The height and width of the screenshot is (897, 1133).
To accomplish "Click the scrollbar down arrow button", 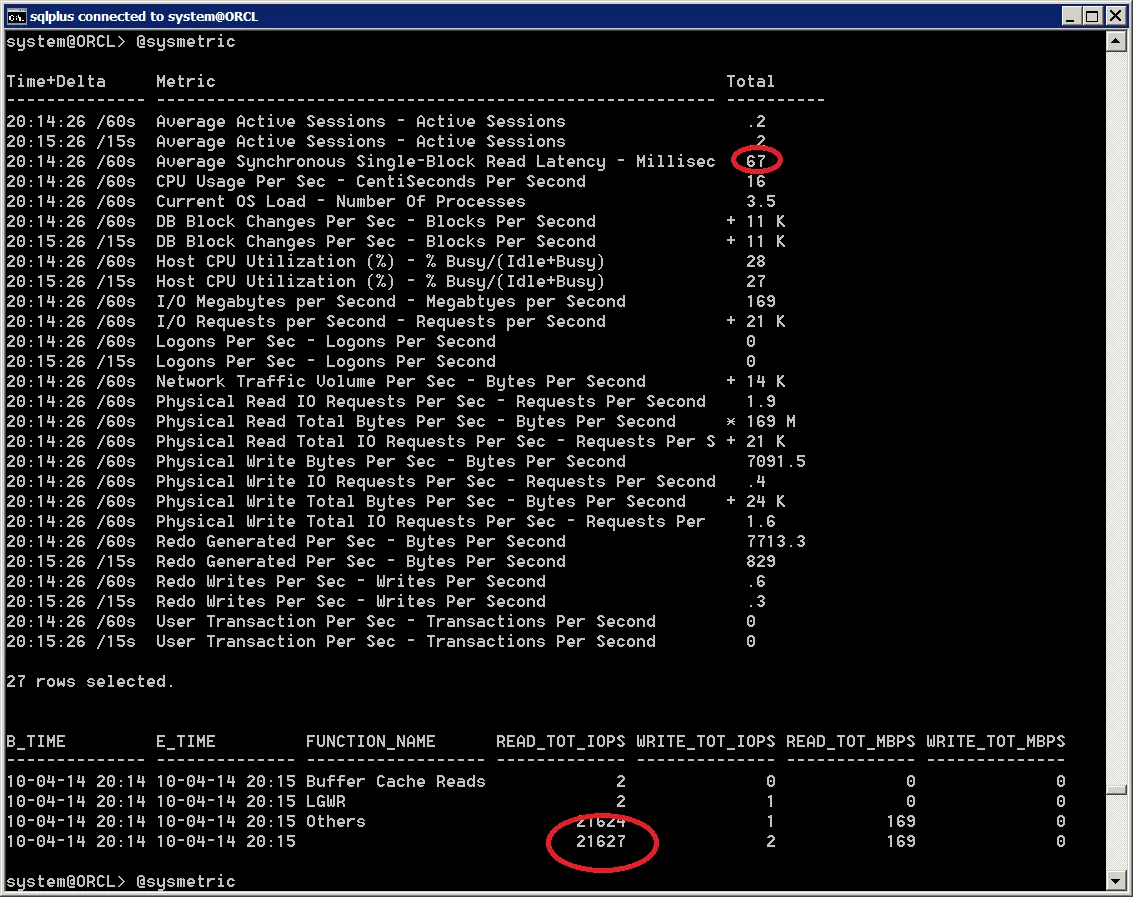I will click(x=1116, y=881).
